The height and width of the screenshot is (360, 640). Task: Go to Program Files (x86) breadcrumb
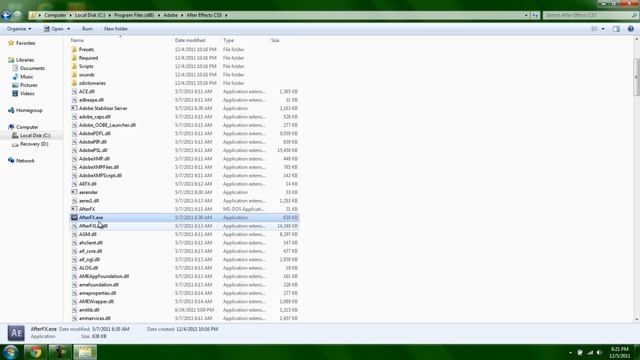coord(134,15)
